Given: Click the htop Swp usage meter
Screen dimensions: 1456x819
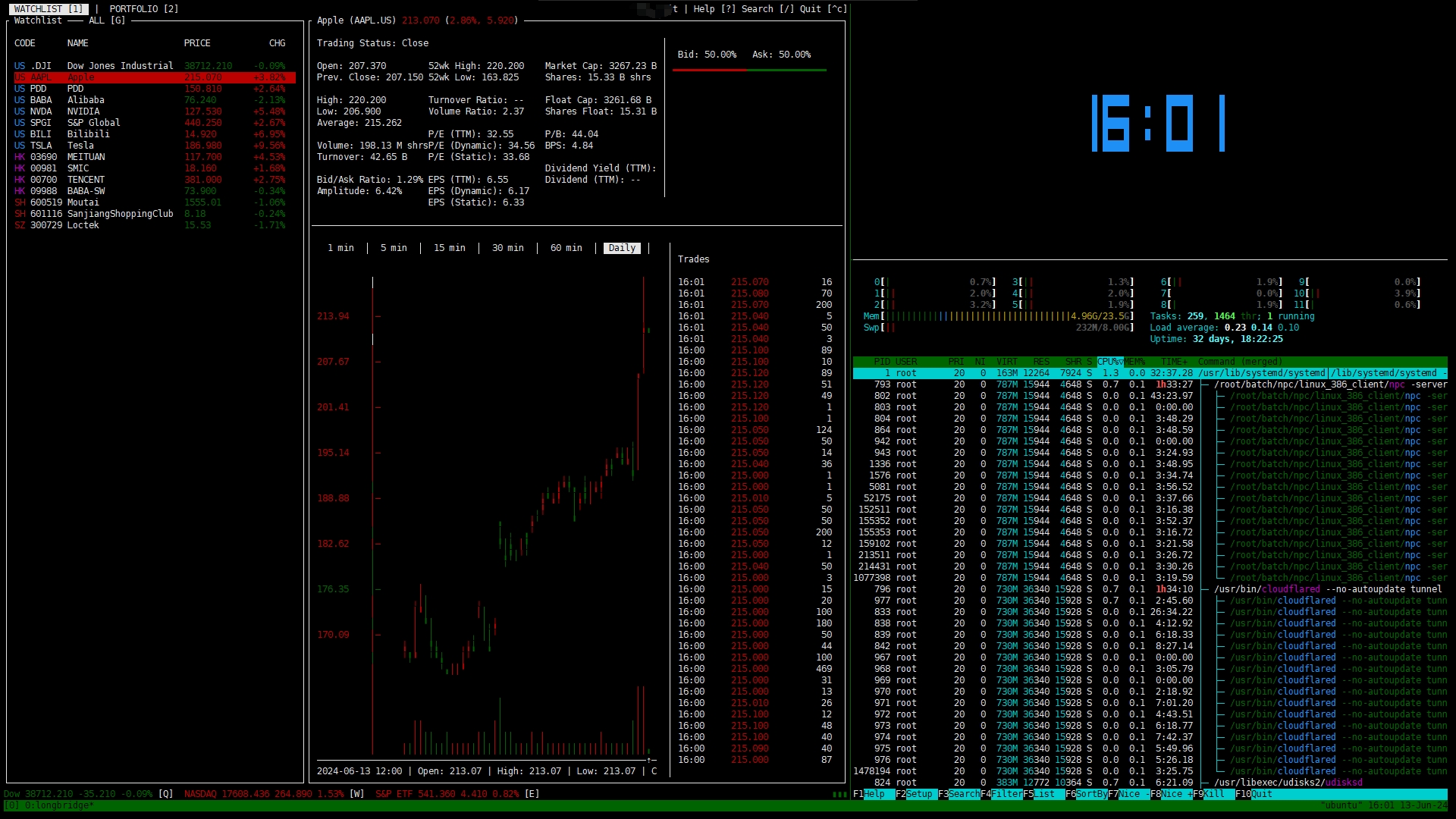Looking at the screenshot, I should (999, 328).
